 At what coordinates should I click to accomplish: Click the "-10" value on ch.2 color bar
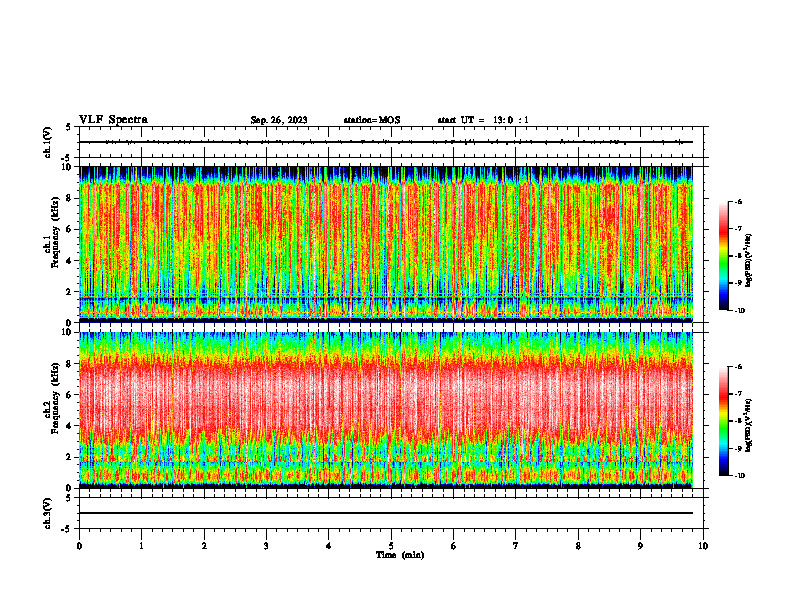click(739, 475)
